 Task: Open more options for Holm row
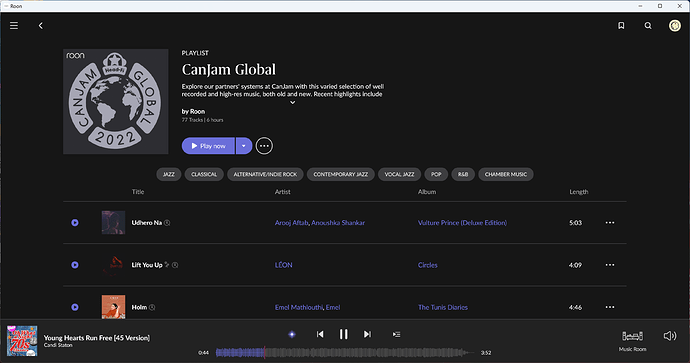(609, 307)
